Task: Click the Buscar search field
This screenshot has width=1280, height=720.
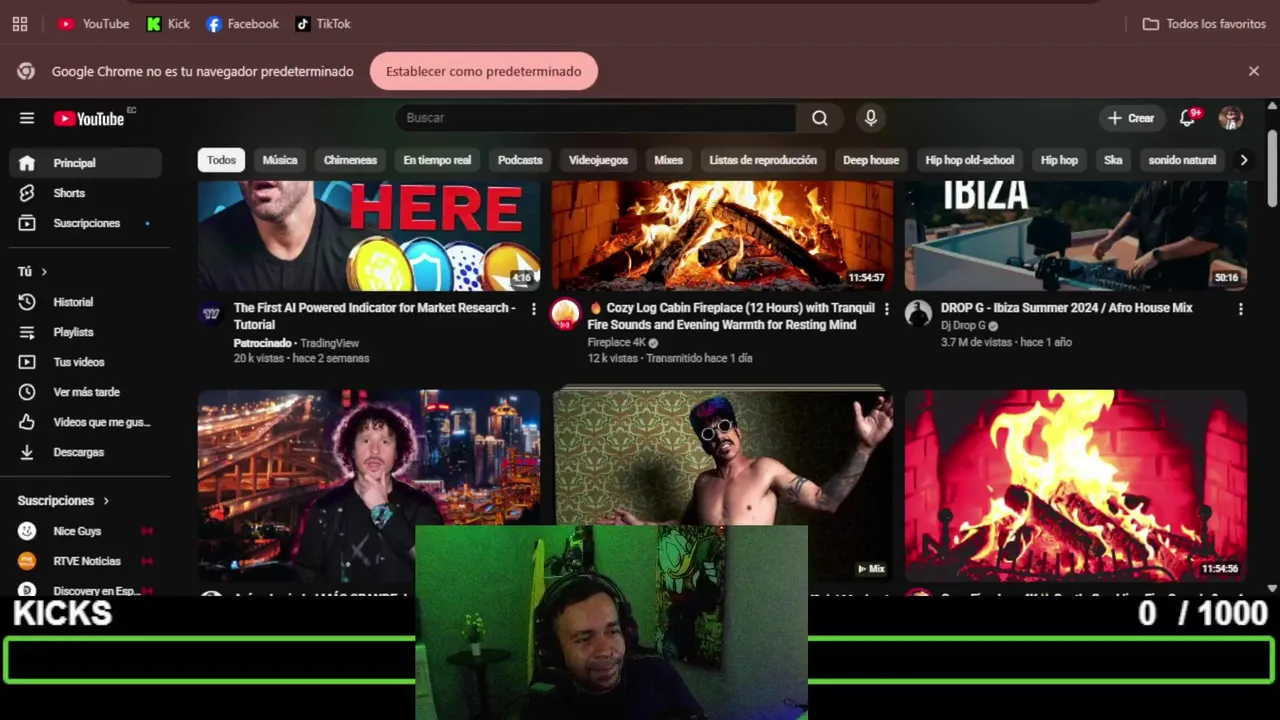Action: point(596,118)
